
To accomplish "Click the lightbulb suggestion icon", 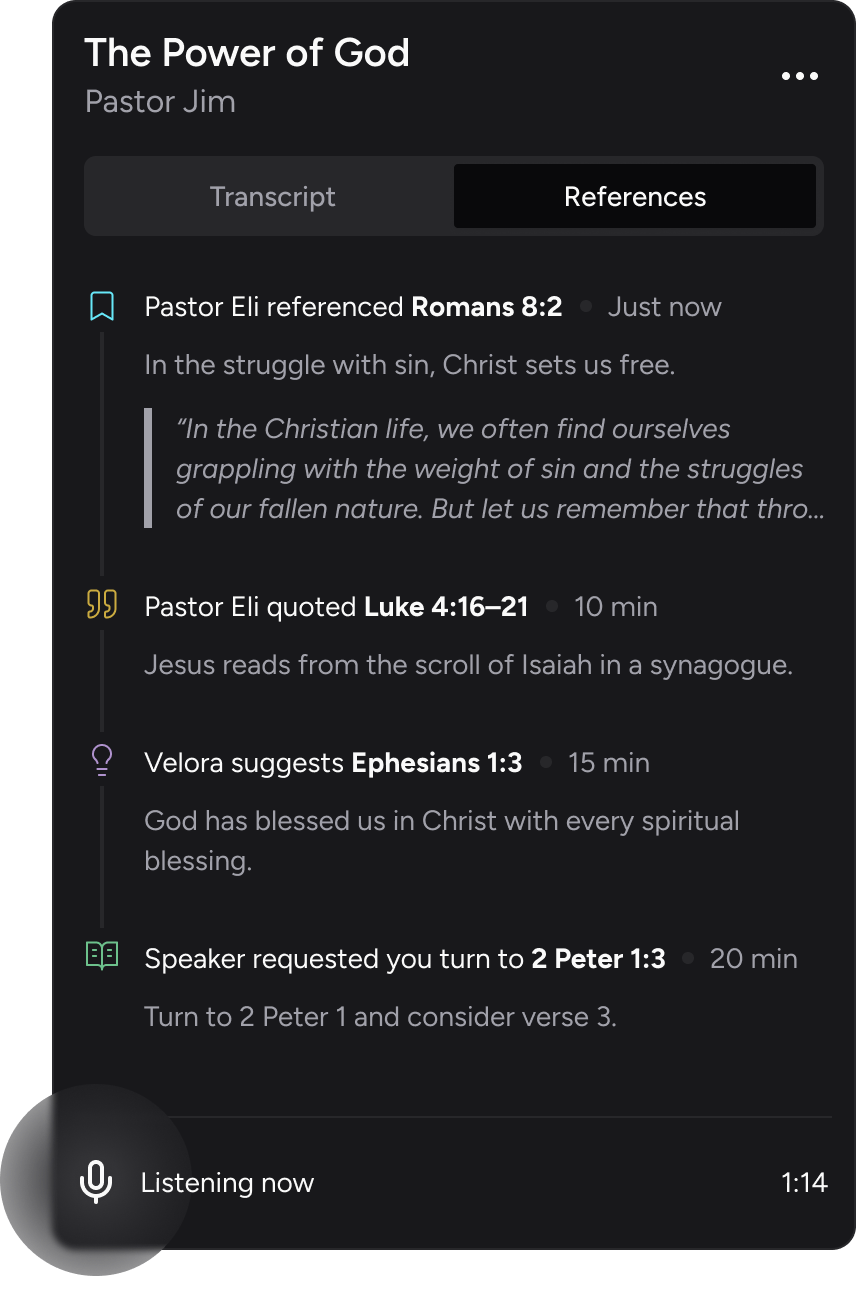I will point(101,761).
